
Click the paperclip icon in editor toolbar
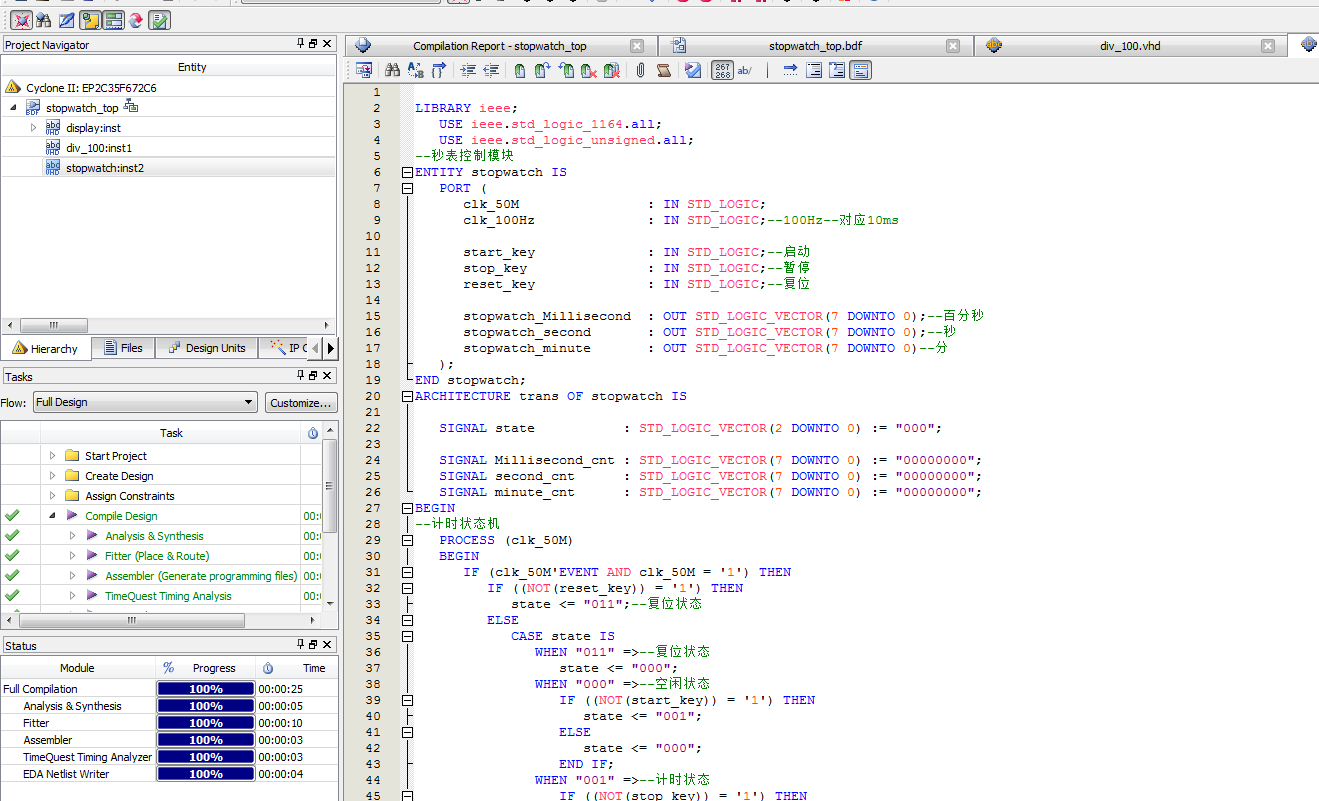(x=640, y=70)
